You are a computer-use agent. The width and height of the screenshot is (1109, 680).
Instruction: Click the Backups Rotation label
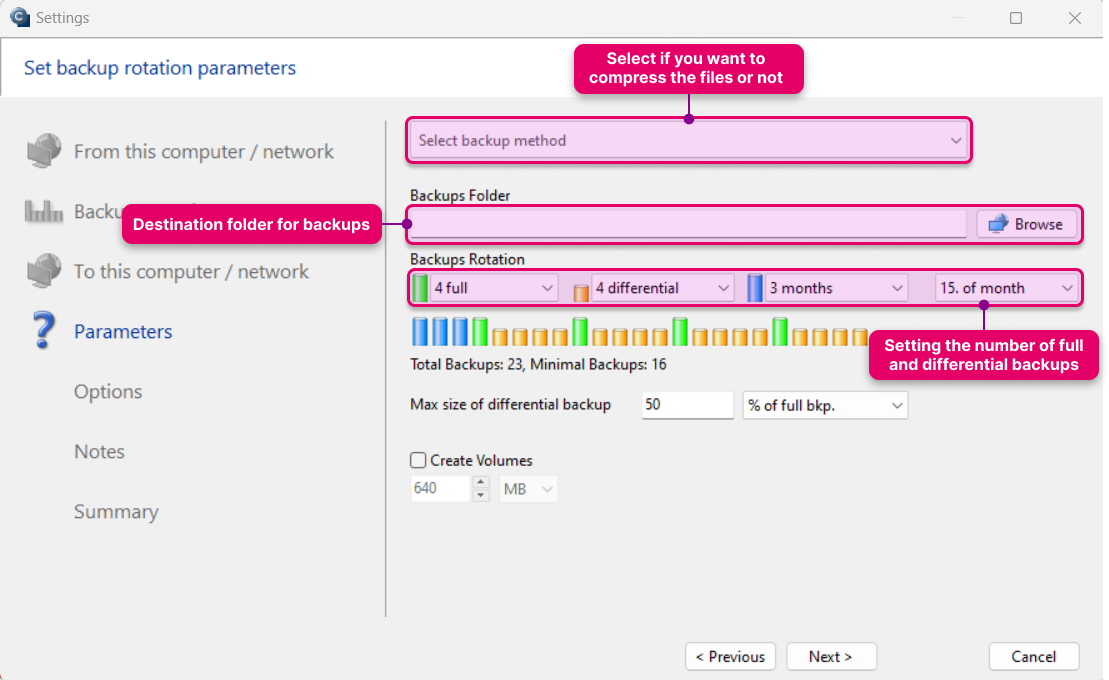tap(467, 259)
